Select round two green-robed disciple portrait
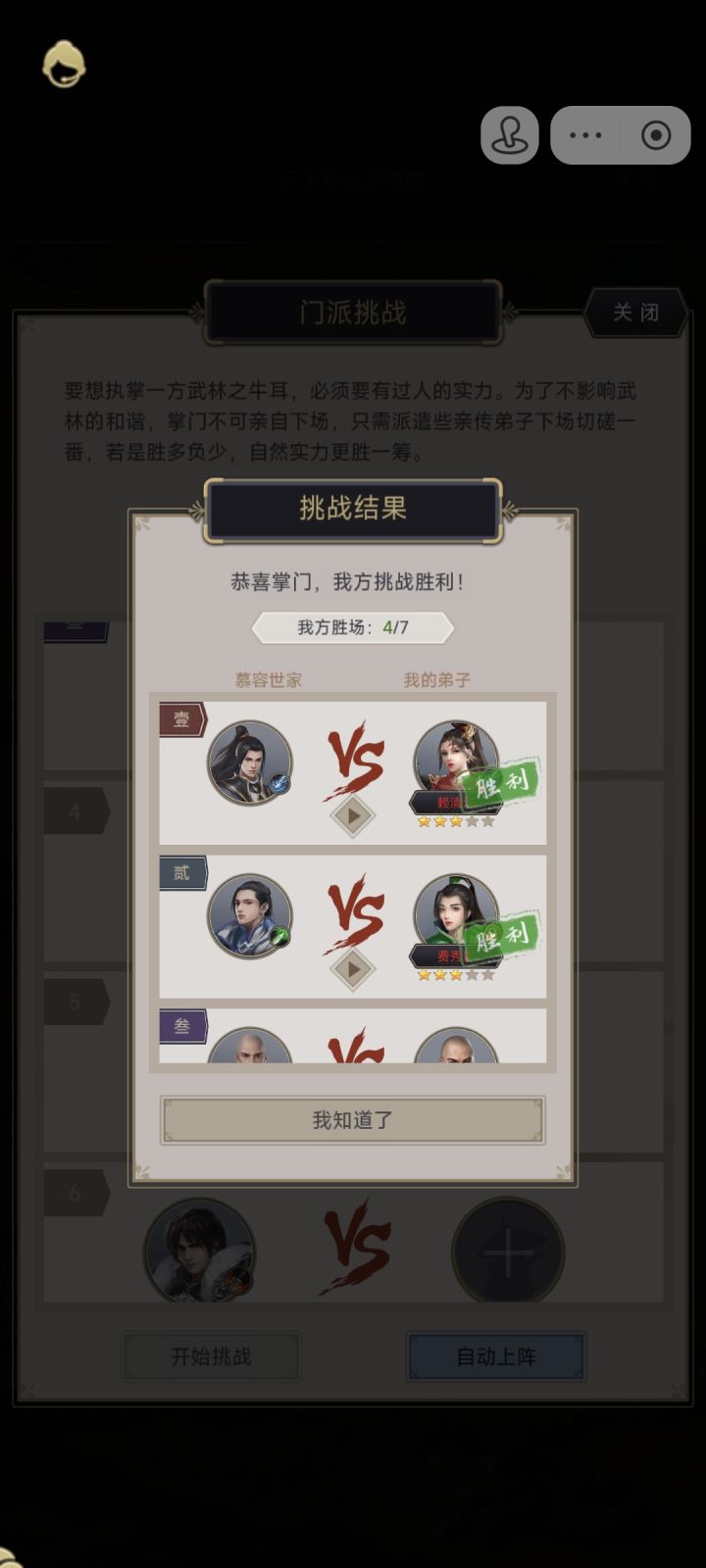Screen dimensions: 706x1568 (x=456, y=916)
